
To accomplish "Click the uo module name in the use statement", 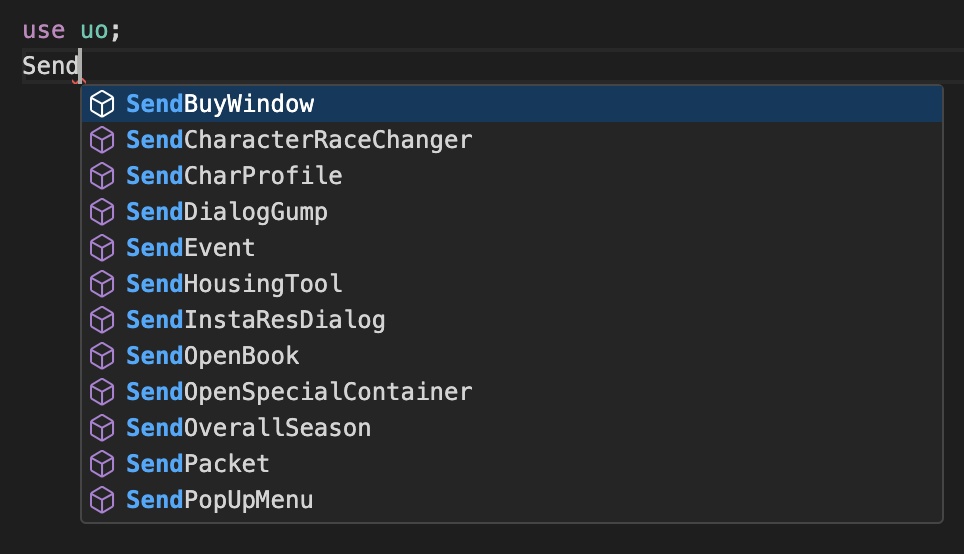I will [94, 30].
